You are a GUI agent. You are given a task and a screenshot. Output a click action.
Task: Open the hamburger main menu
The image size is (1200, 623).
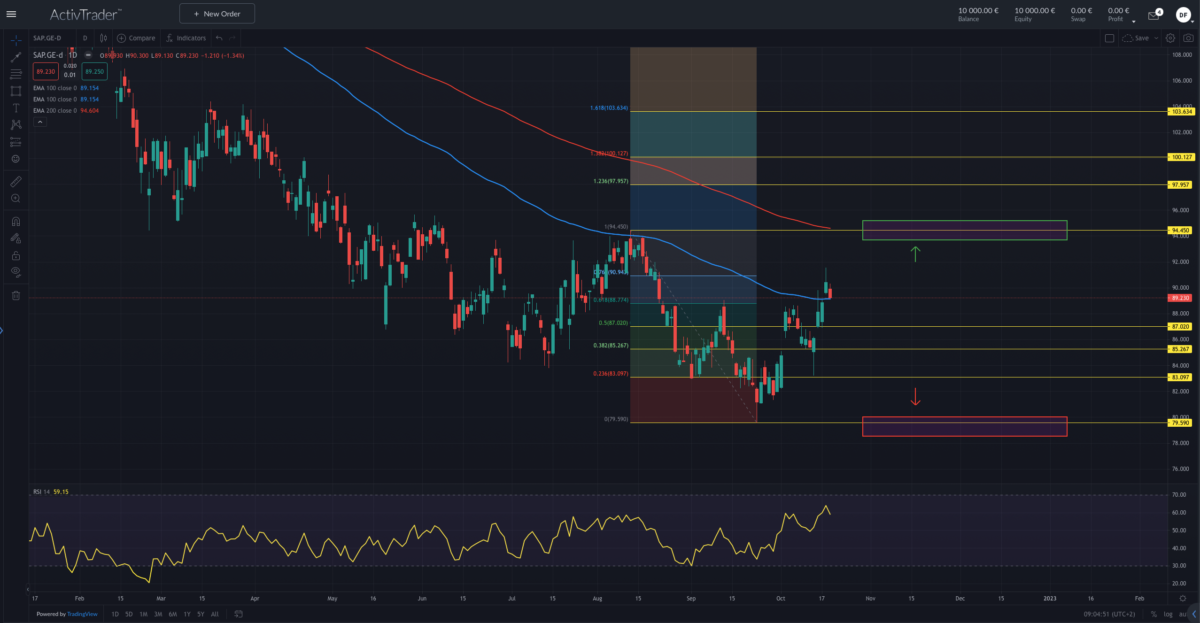tap(11, 14)
